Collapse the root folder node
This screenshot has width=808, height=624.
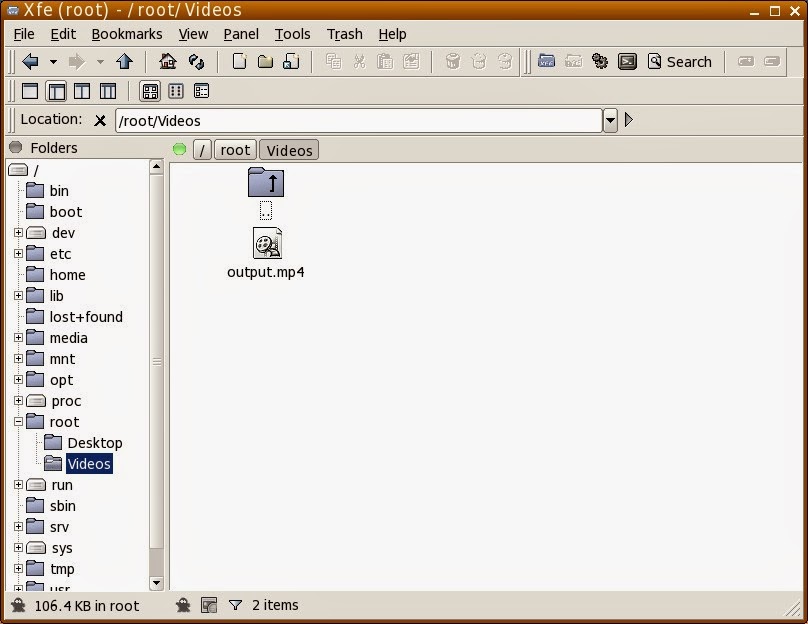click(19, 421)
